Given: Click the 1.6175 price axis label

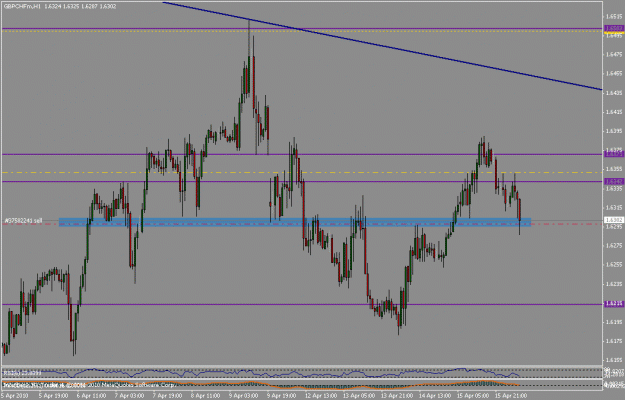Looking at the screenshot, I should (612, 341).
